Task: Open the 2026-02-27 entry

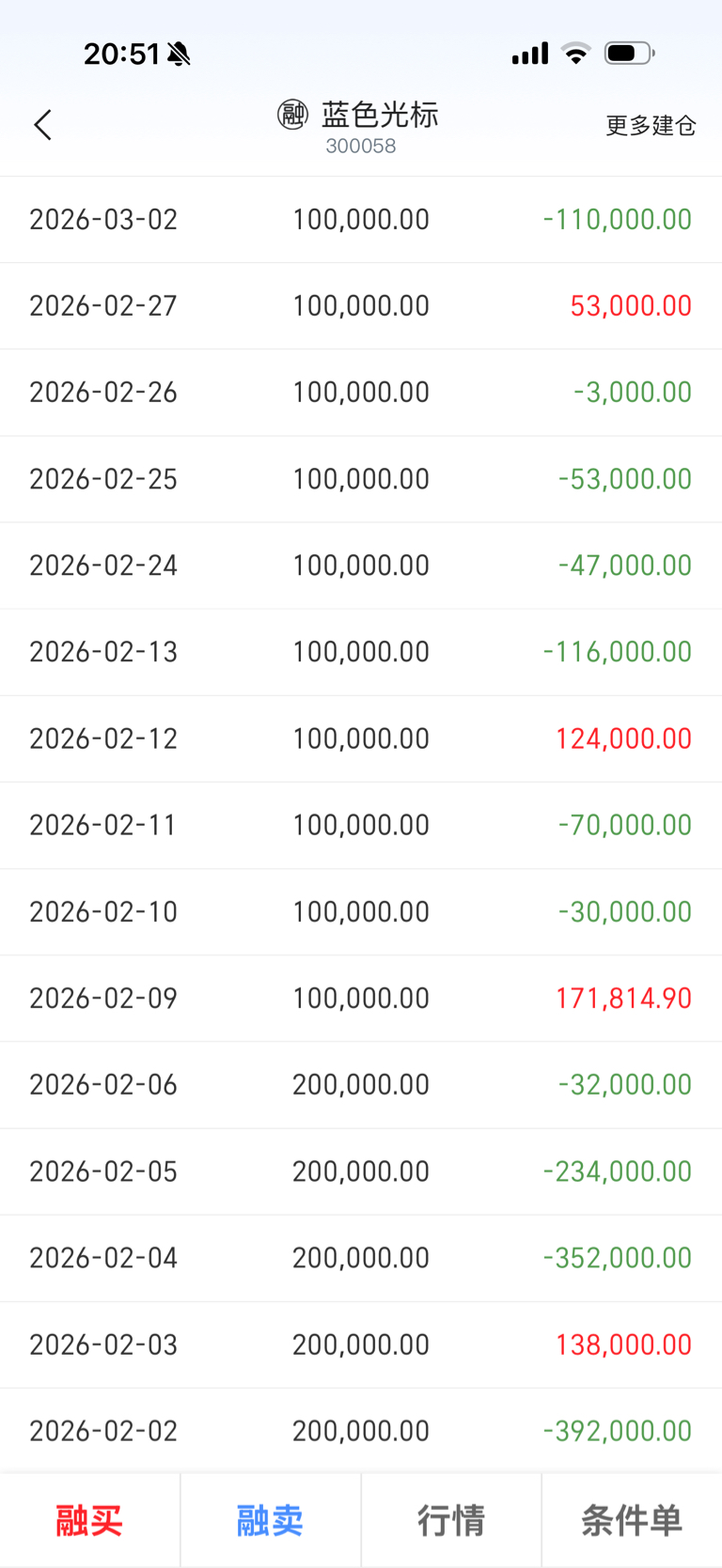Action: [x=361, y=306]
